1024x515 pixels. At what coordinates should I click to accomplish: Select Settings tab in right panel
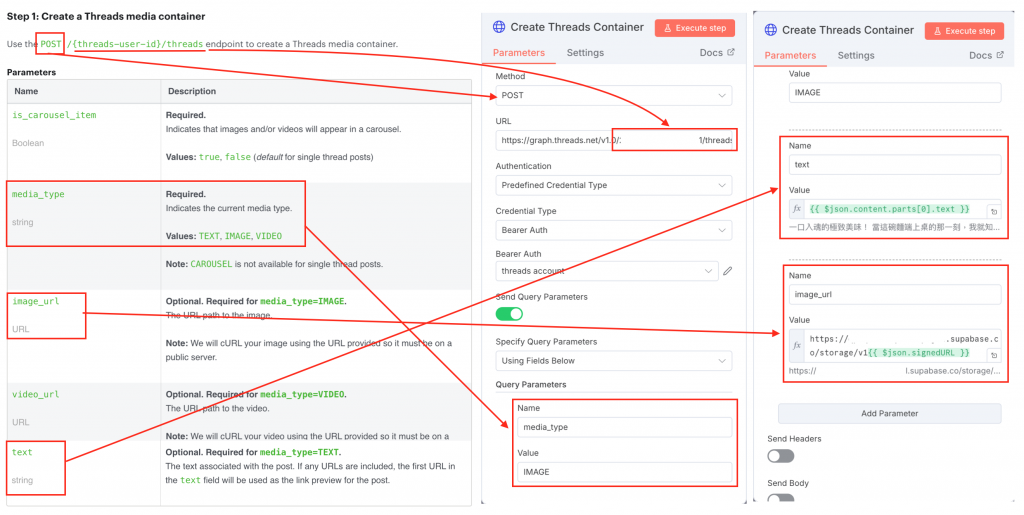pyautogui.click(x=856, y=55)
